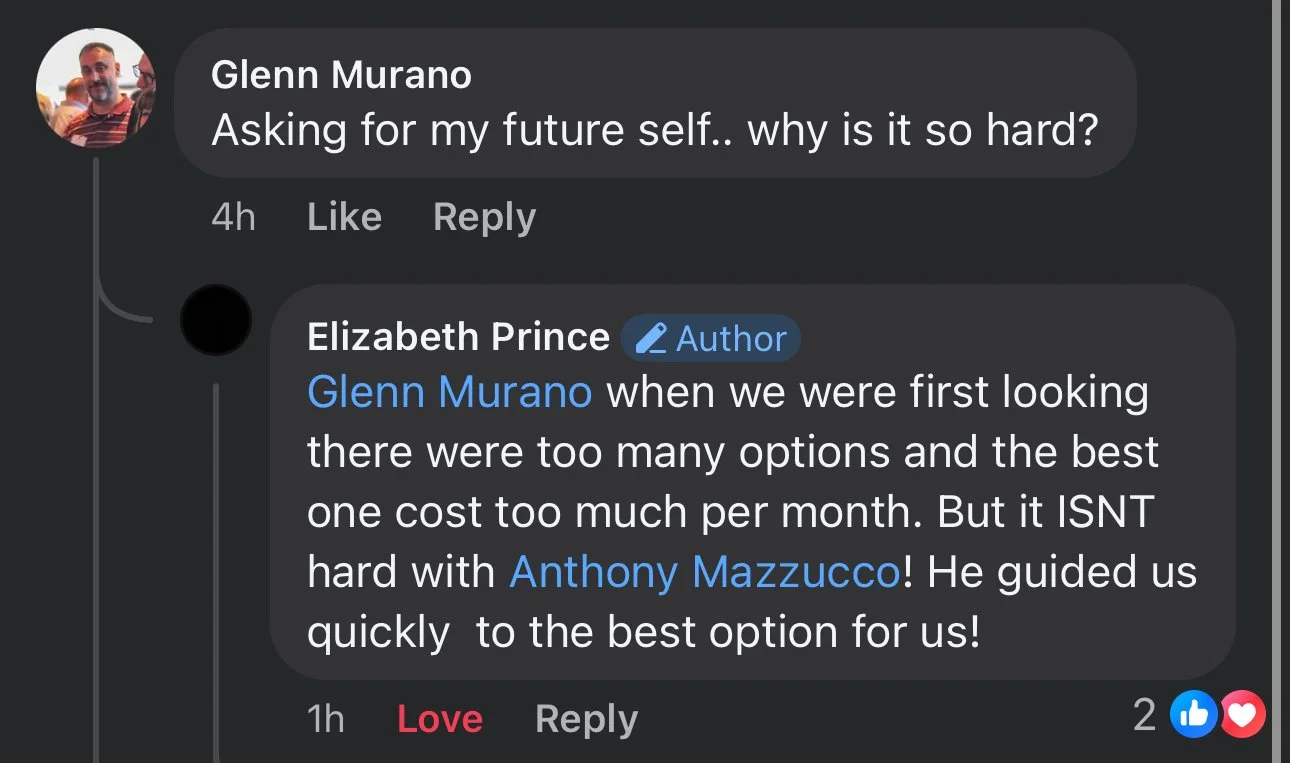Click the pencil icon on Author badge

pos(651,339)
